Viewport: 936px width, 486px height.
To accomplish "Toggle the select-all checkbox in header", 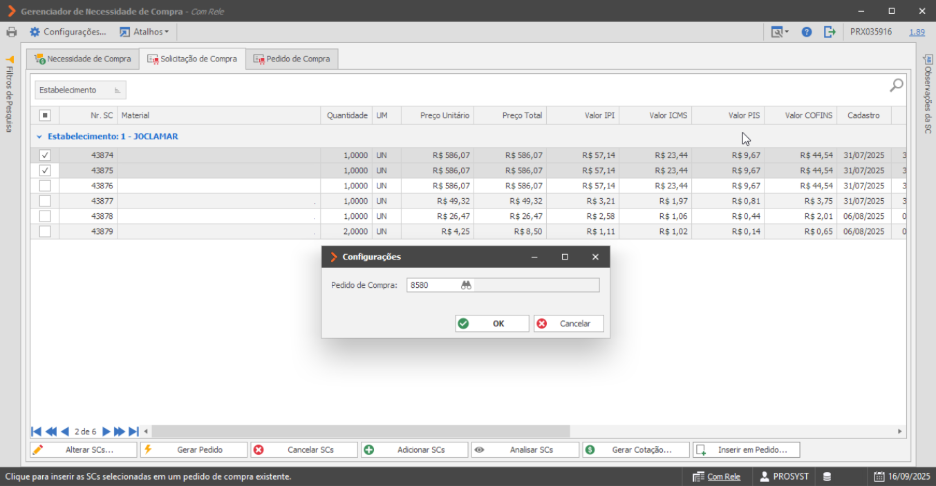I will click(45, 115).
